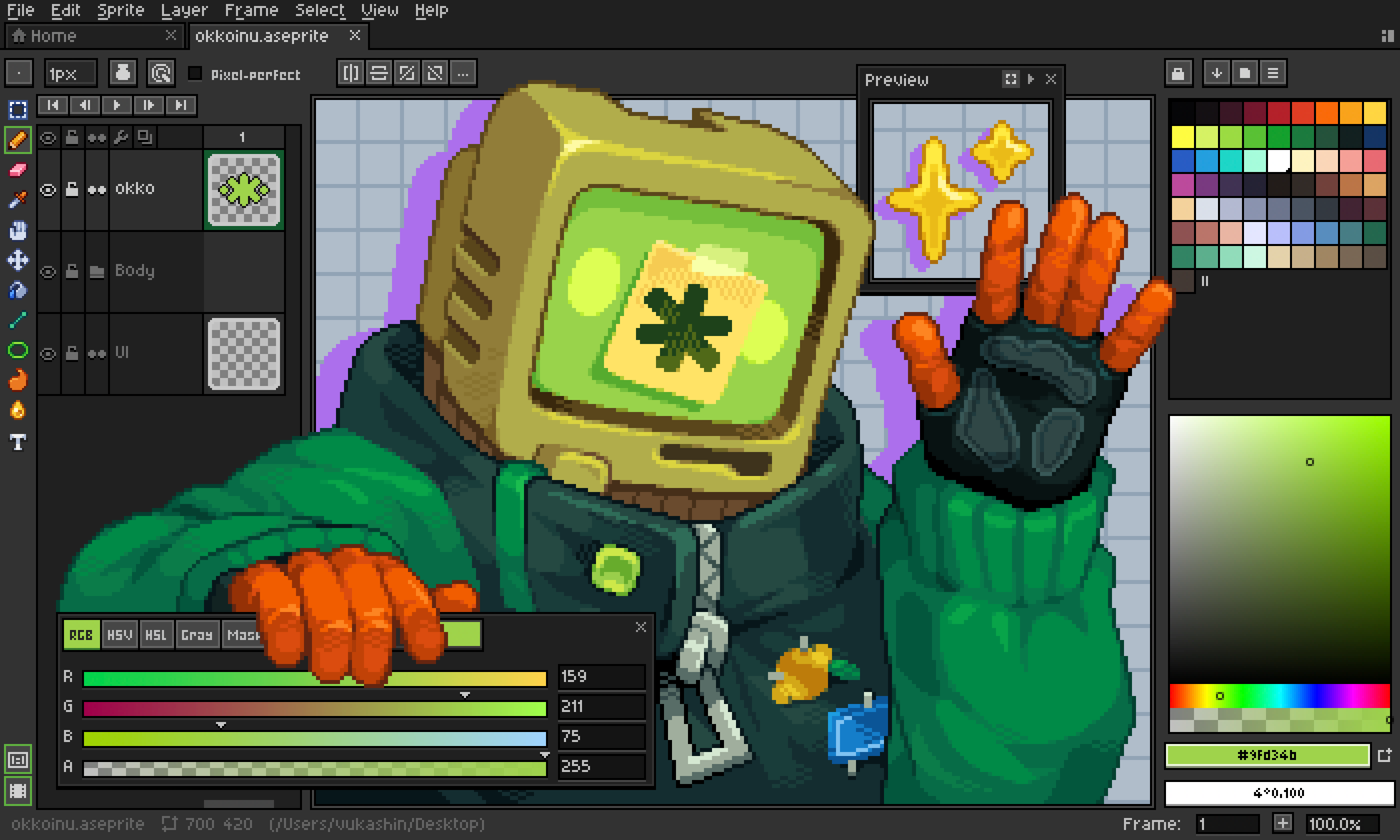The image size is (1400, 840).
Task: Open the dynamics options button
Action: [x=160, y=73]
